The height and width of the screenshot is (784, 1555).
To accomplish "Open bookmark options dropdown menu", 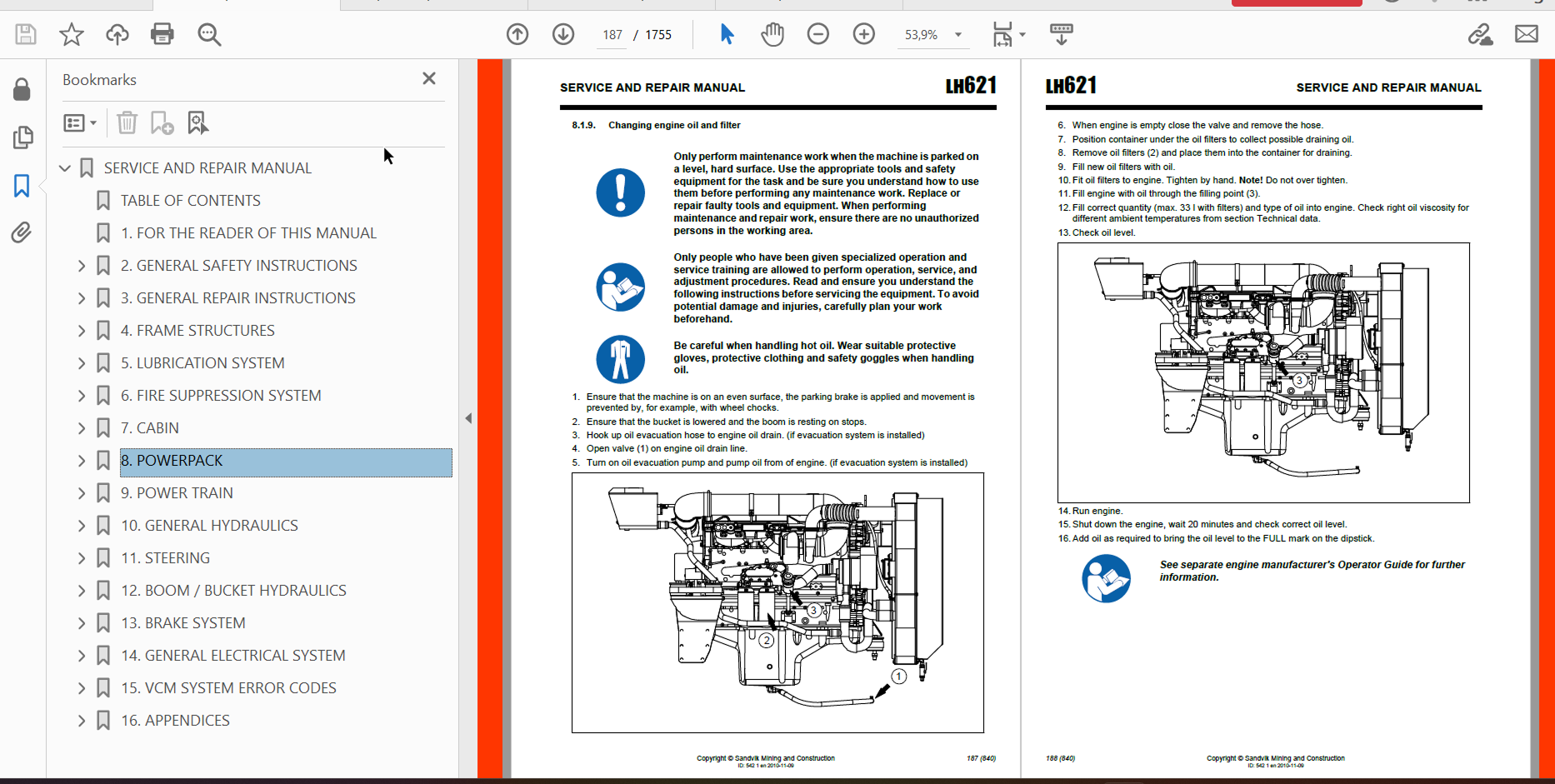I will 80,123.
